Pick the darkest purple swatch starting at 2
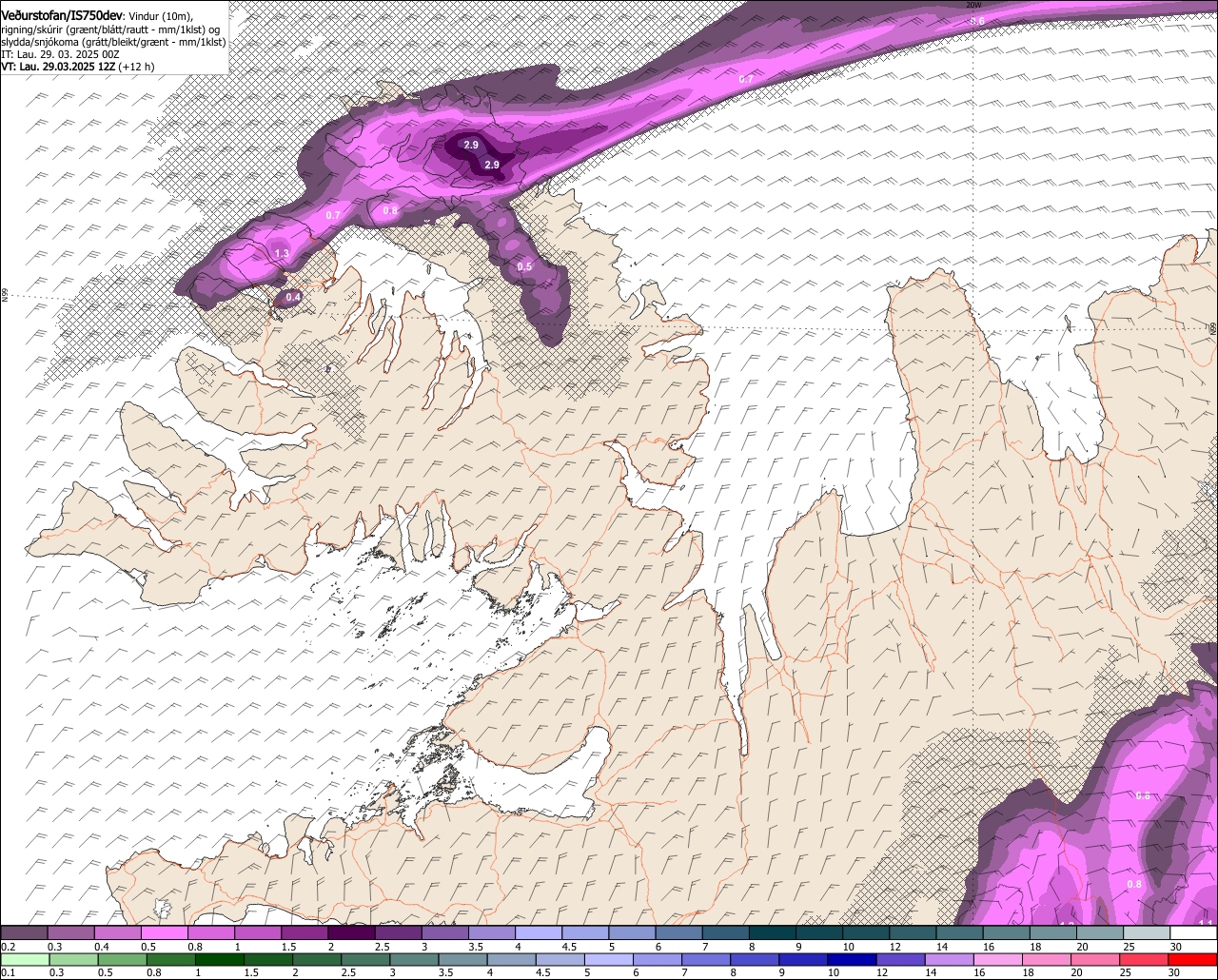Viewport: 1218px width, 980px height. 351,932
